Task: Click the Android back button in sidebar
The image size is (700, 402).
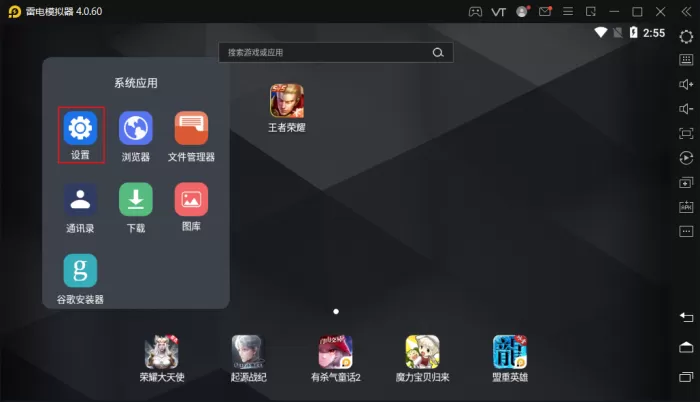Action: pyautogui.click(x=686, y=317)
